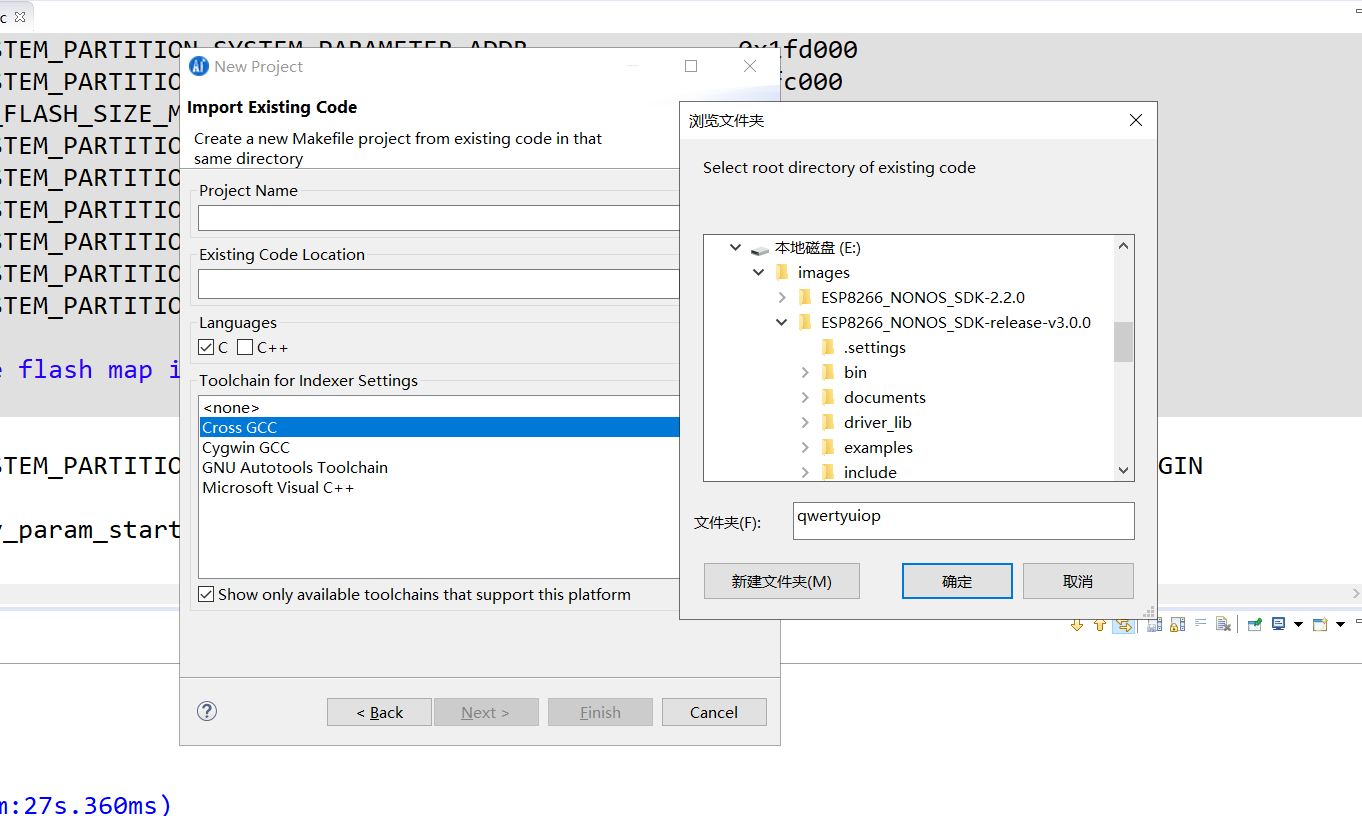Image resolution: width=1362 pixels, height=816 pixels.
Task: Maximize the New Project dialog
Action: point(691,66)
